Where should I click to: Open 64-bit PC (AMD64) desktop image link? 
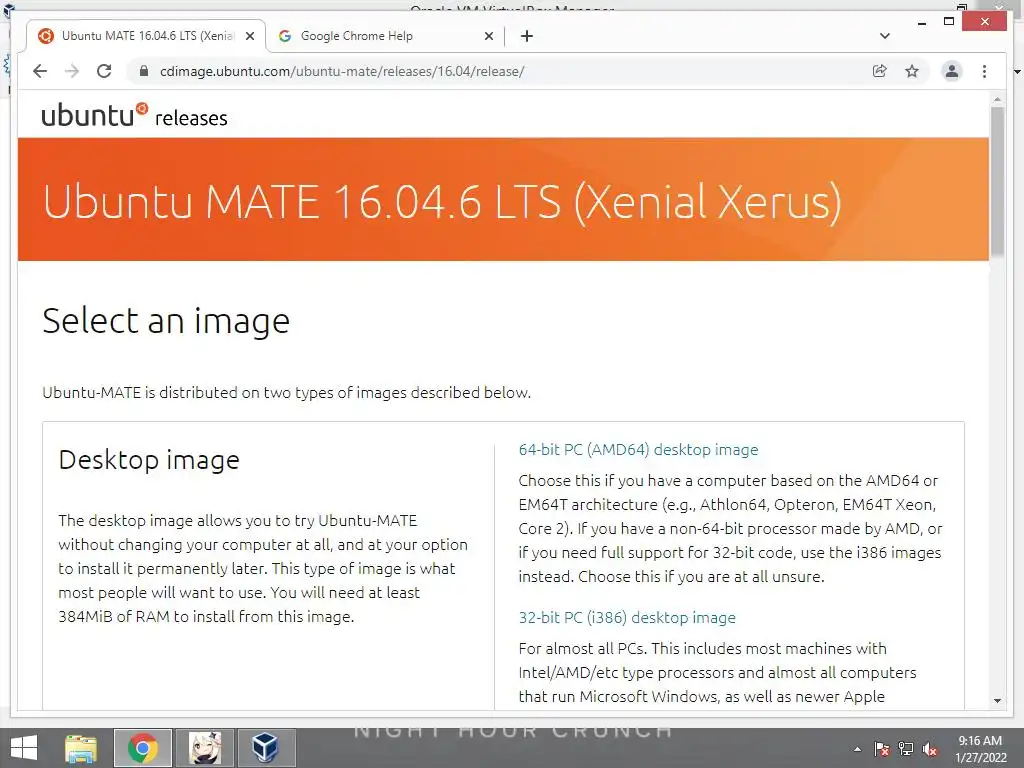(x=638, y=449)
